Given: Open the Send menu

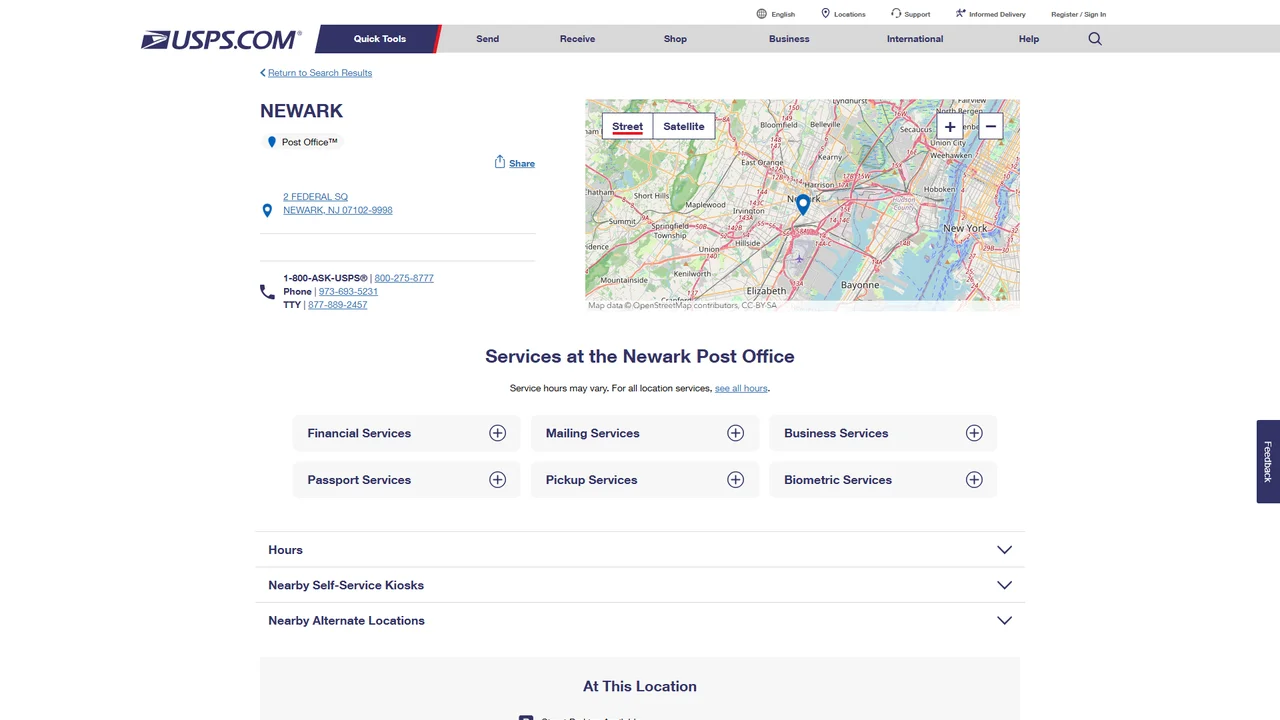Looking at the screenshot, I should point(488,39).
